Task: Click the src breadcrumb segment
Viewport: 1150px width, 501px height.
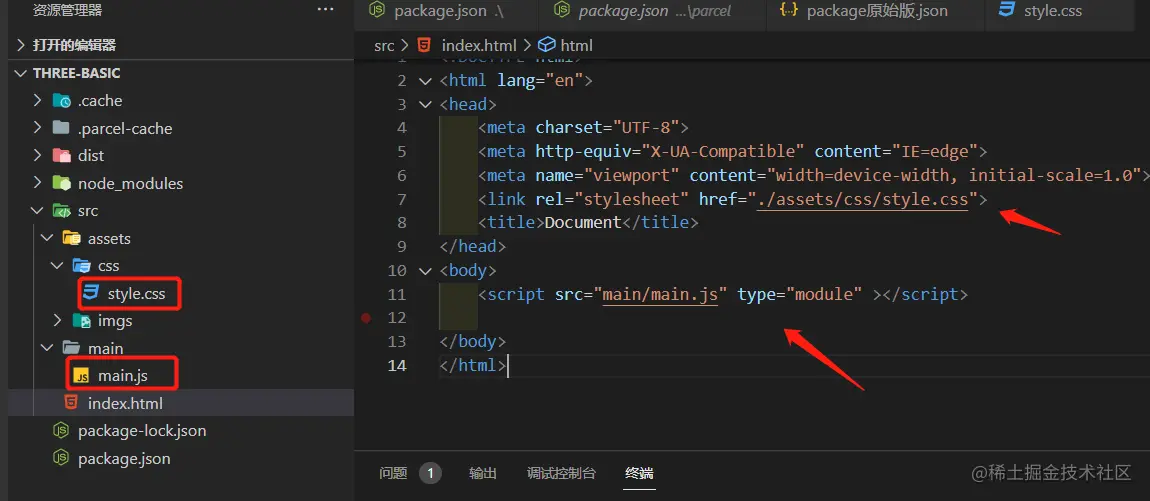Action: pos(384,45)
